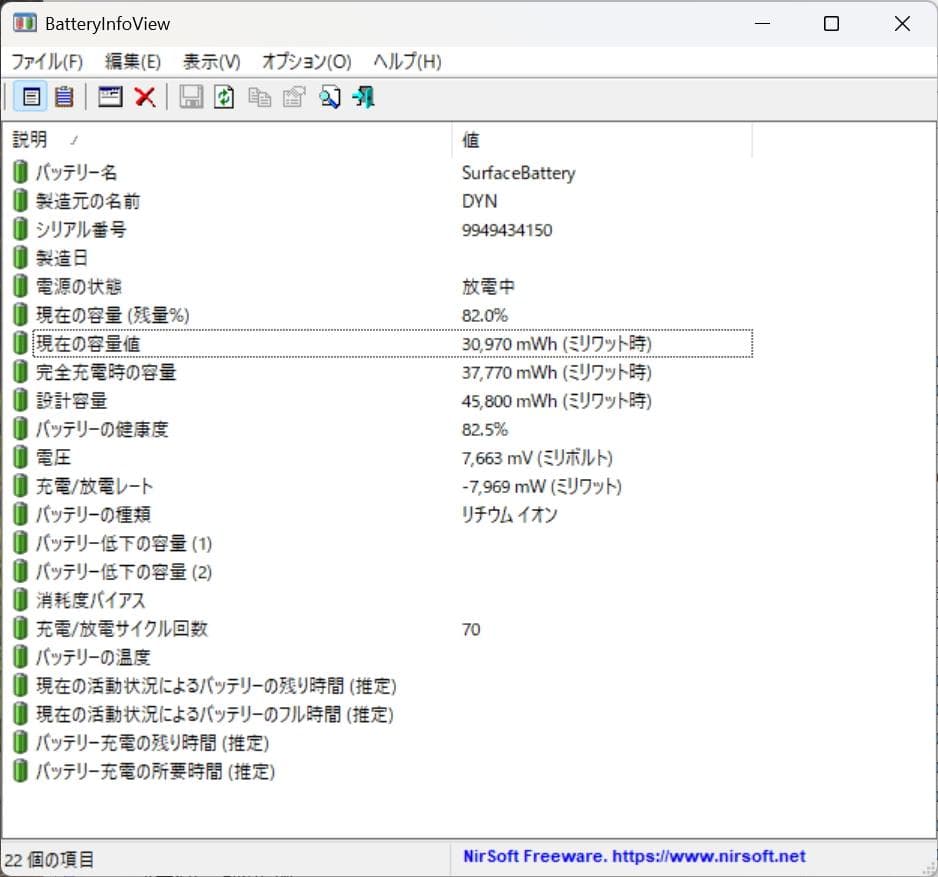938x877 pixels.
Task: Click the exit door icon
Action: point(364,97)
